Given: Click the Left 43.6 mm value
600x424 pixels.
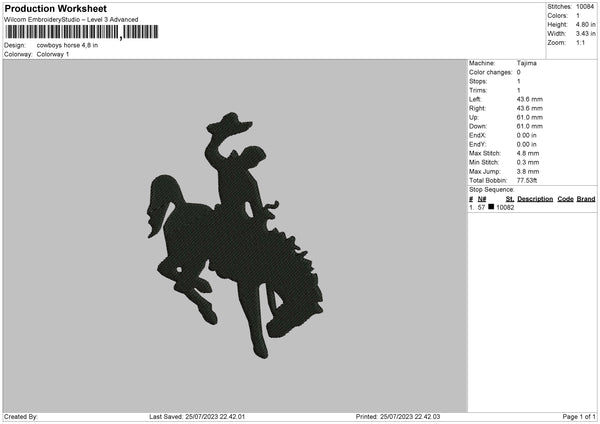Looking at the screenshot, I should [x=530, y=99].
